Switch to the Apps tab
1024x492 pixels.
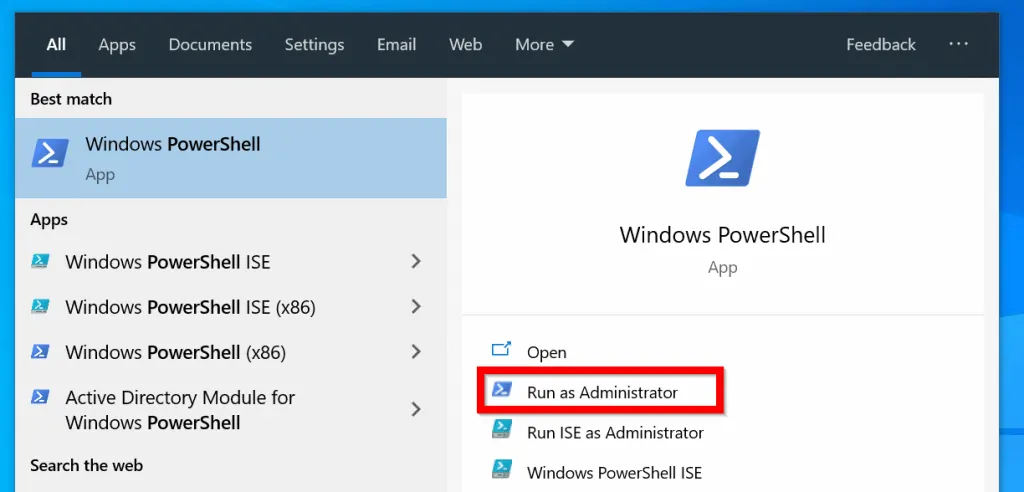pos(117,44)
